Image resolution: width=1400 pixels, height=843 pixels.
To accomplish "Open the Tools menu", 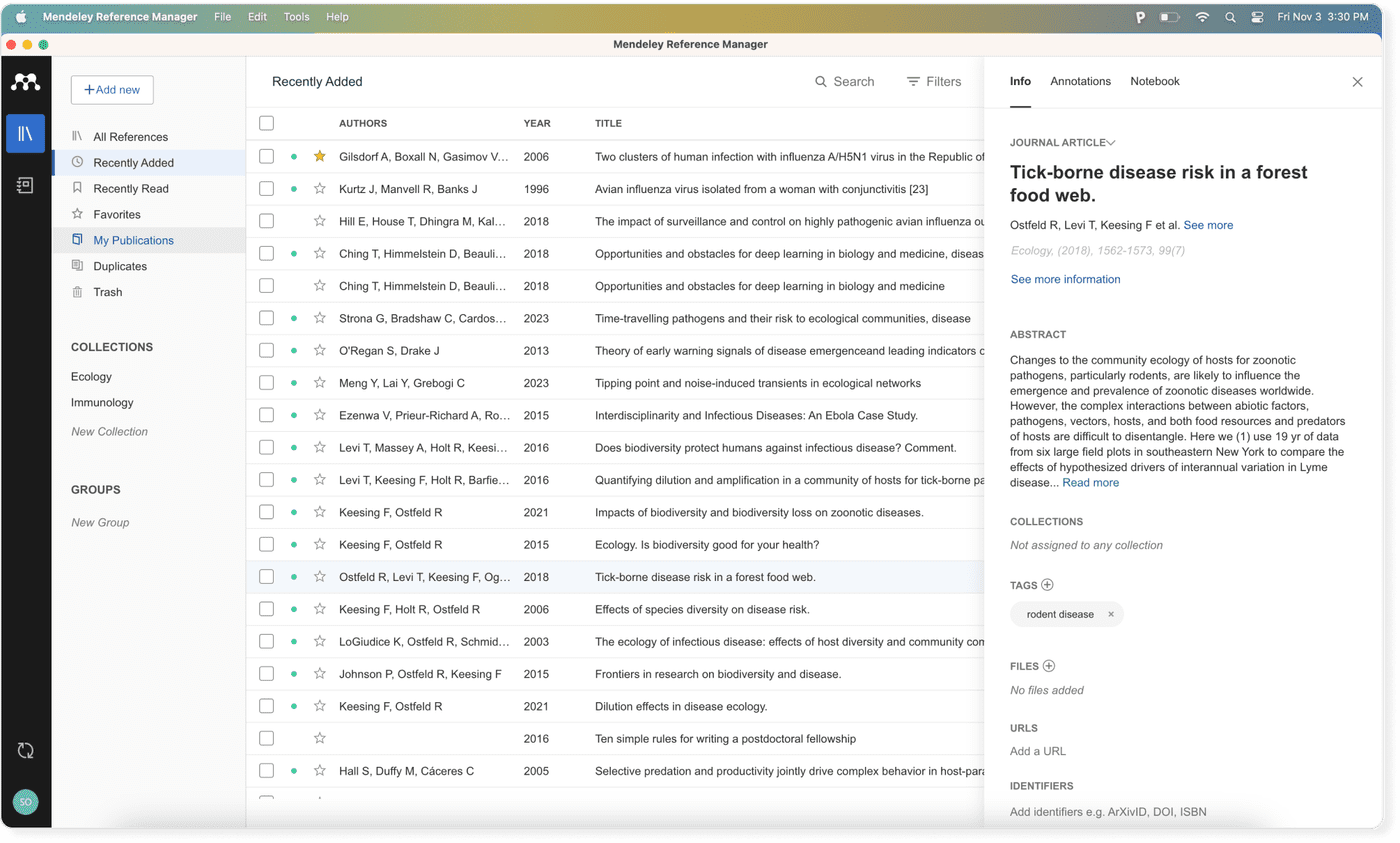I will tap(295, 16).
